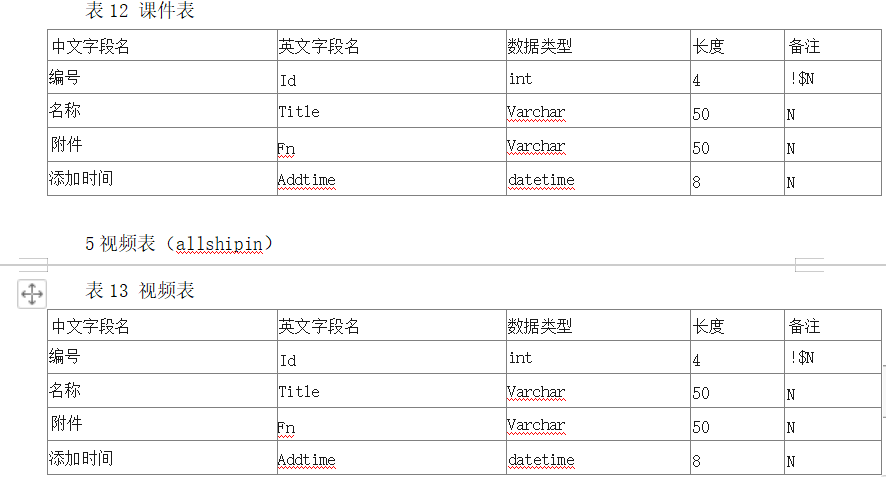Click the table move handle icon
The image size is (886, 477).
[32, 294]
